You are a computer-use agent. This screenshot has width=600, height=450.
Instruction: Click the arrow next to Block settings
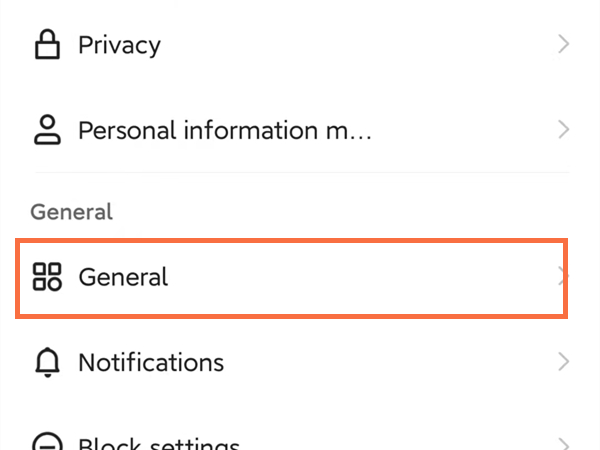[x=564, y=443]
